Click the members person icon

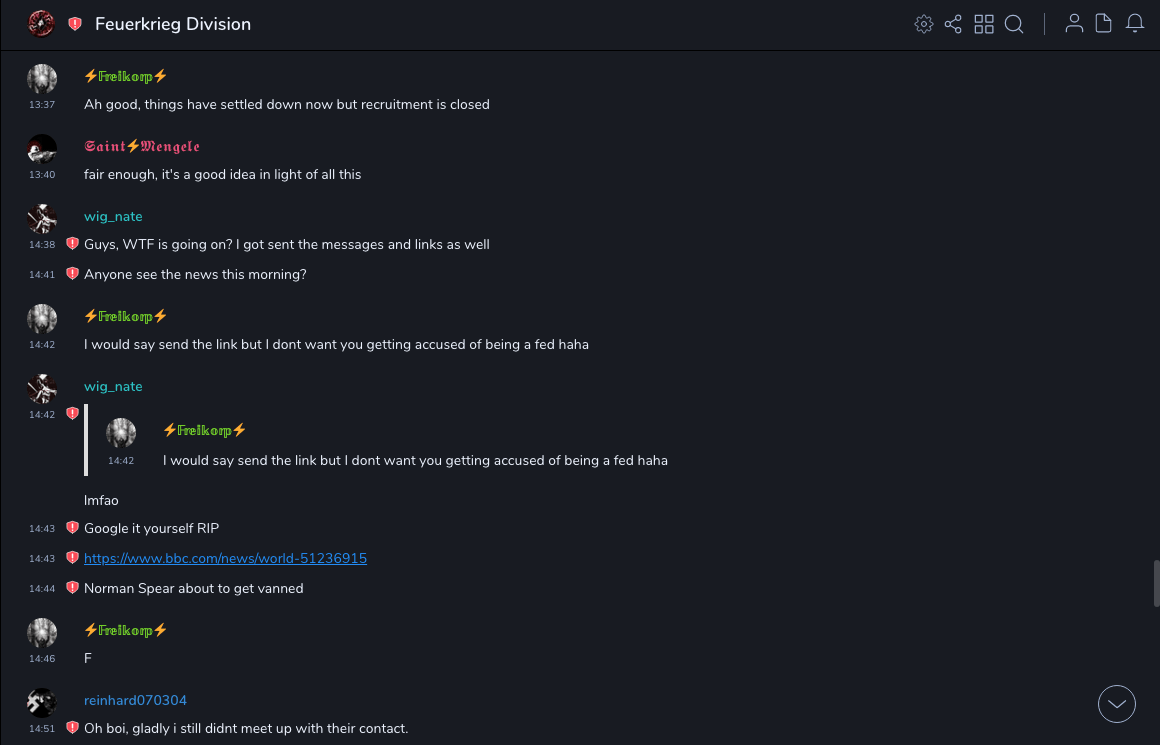1074,24
